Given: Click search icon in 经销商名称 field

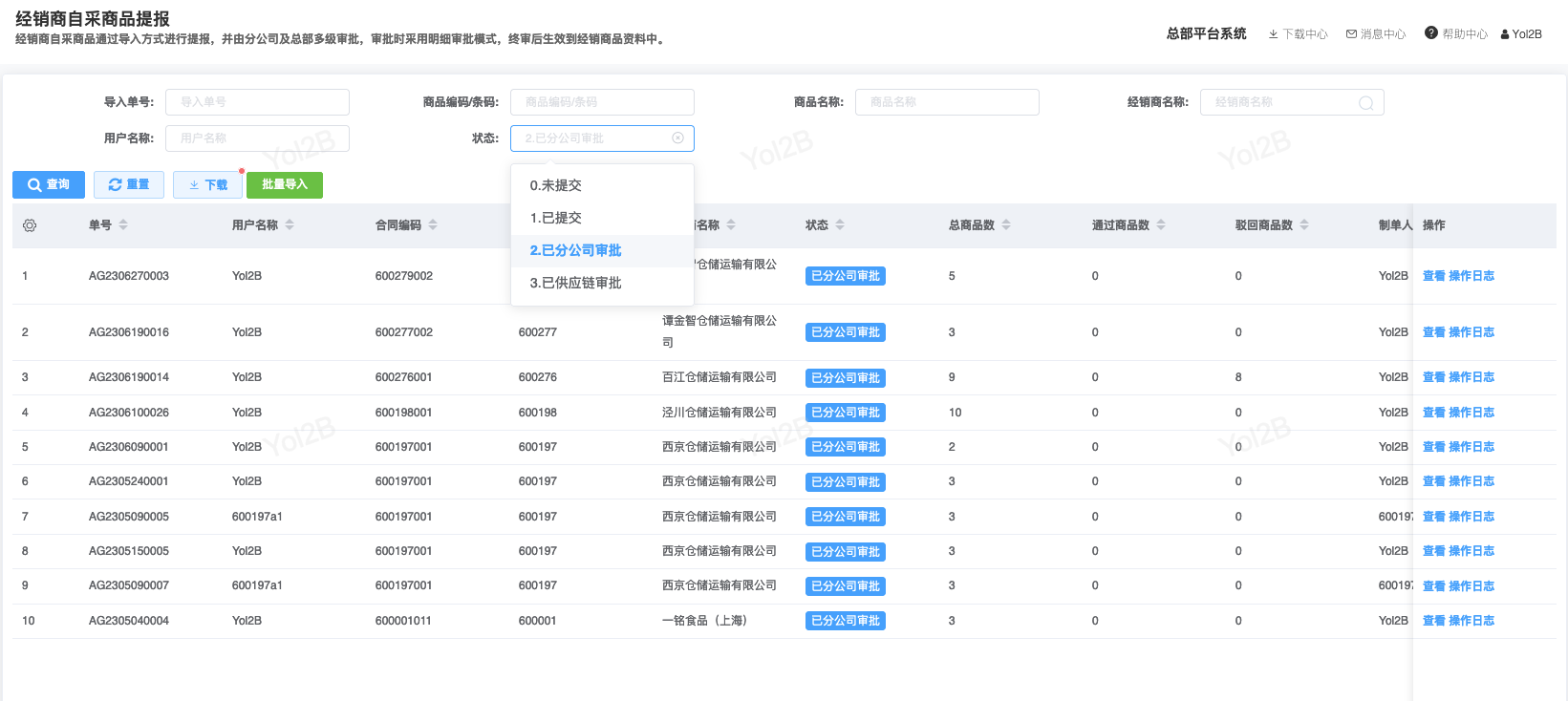Looking at the screenshot, I should pos(1365,103).
